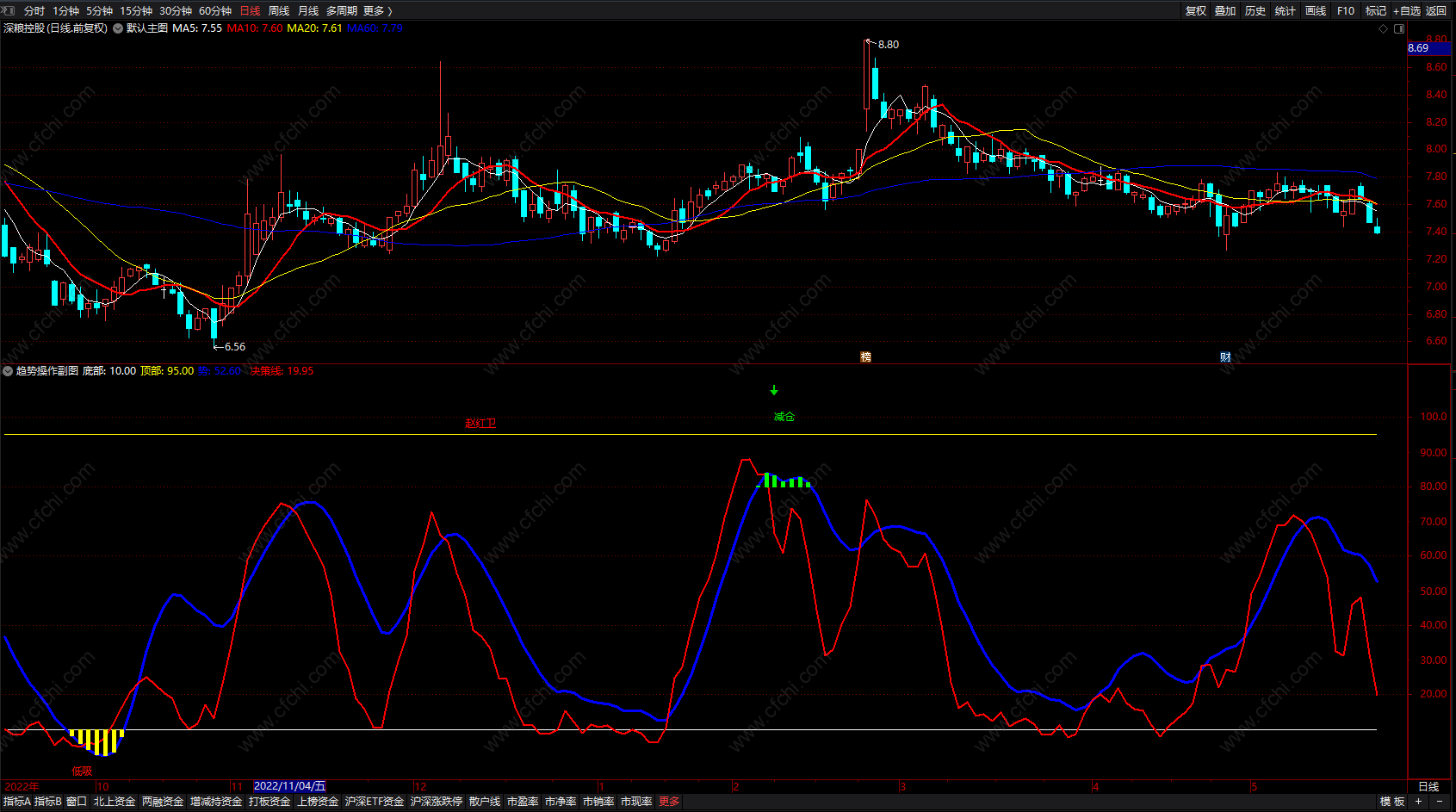Click the MA20: 7.61 value label
The image size is (1456, 812).
(314, 28)
